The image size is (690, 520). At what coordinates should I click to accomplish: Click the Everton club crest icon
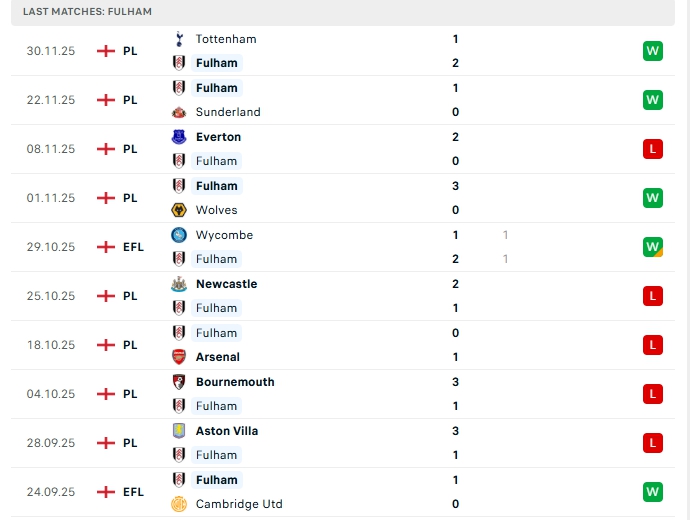pyautogui.click(x=179, y=137)
